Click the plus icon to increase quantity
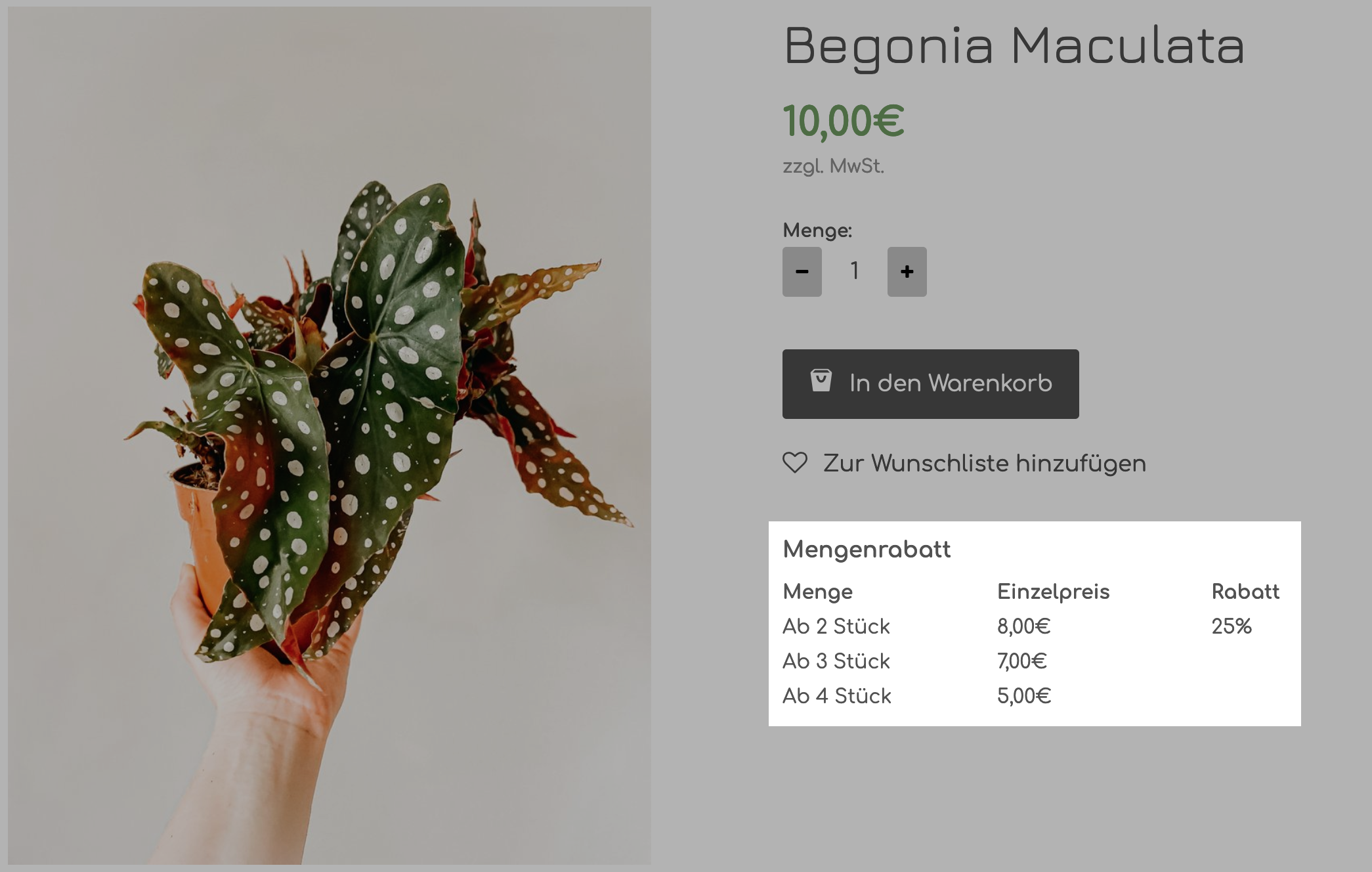Image resolution: width=1372 pixels, height=872 pixels. (907, 271)
